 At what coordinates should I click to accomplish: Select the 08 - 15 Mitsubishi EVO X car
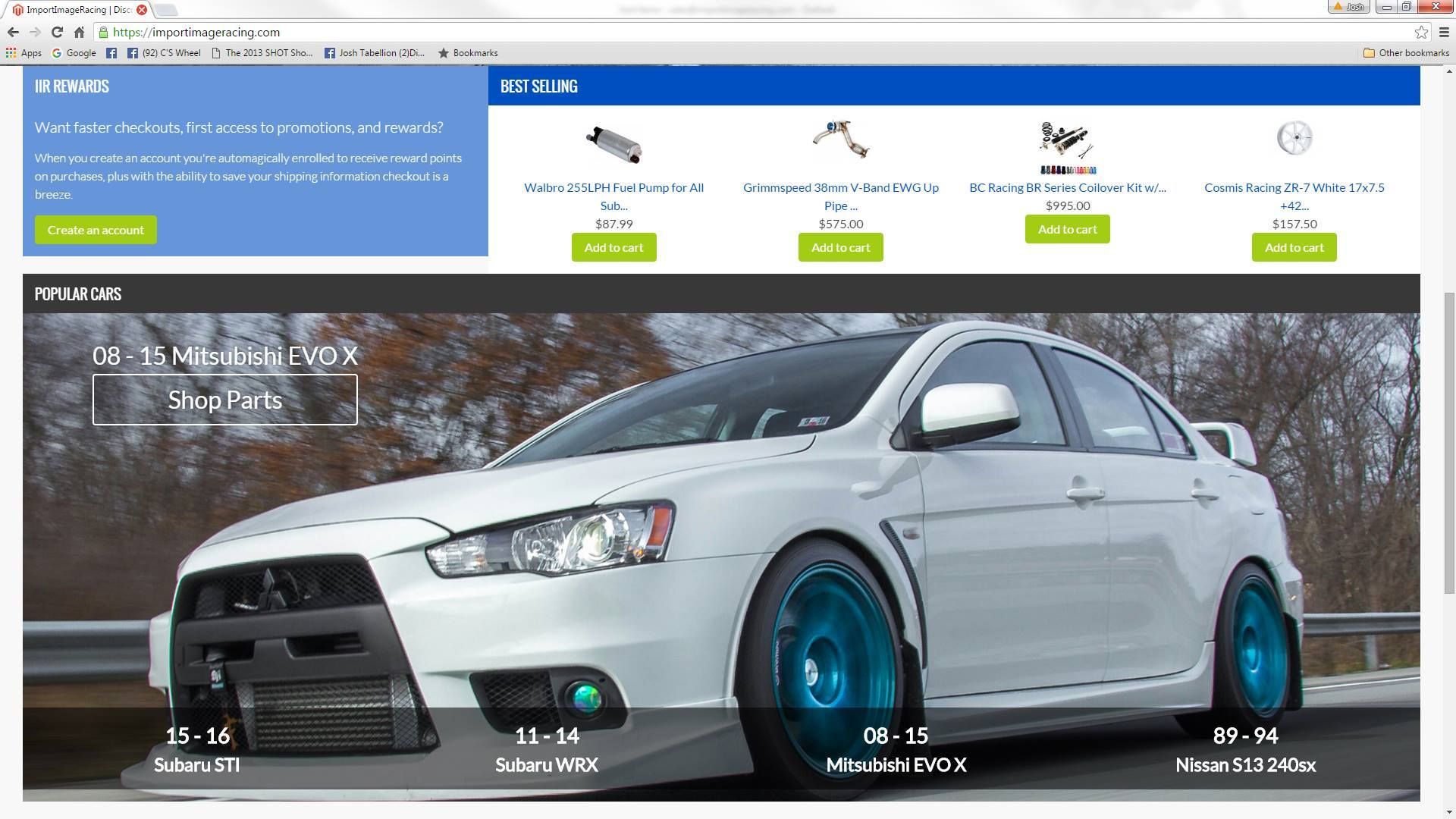896,749
